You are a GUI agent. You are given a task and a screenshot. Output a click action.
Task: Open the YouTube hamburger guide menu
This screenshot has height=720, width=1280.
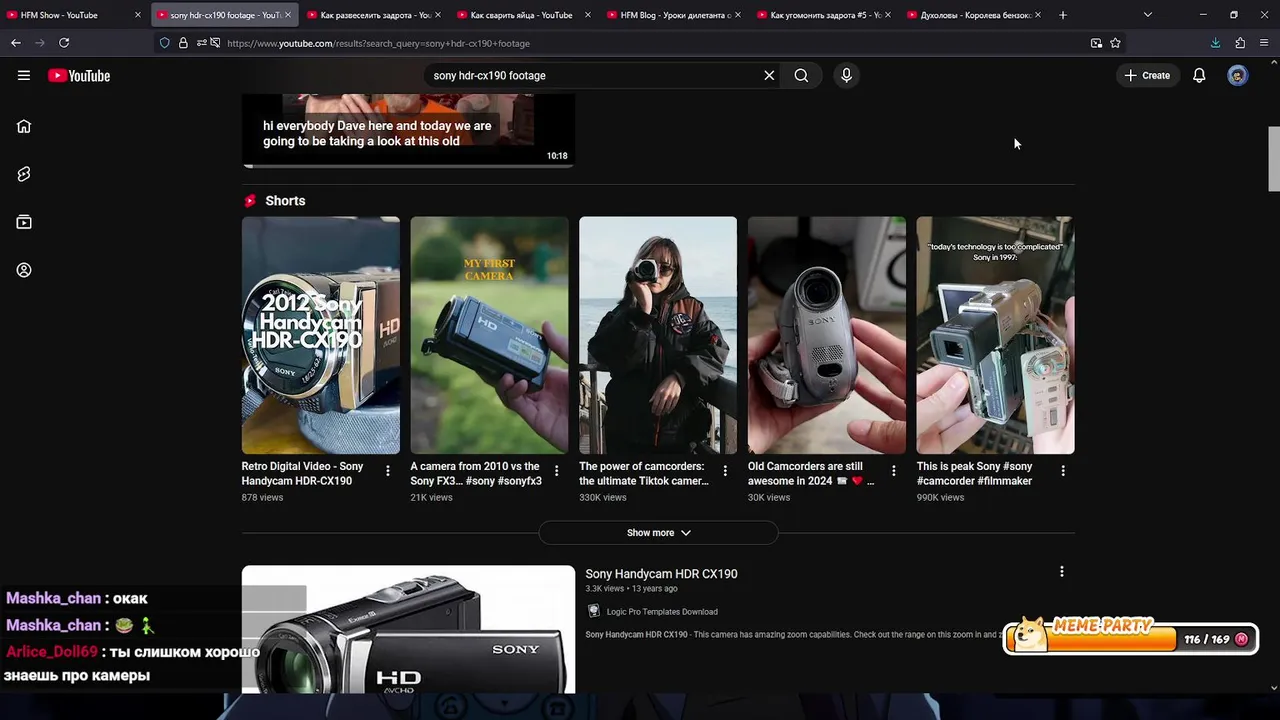pyautogui.click(x=24, y=75)
